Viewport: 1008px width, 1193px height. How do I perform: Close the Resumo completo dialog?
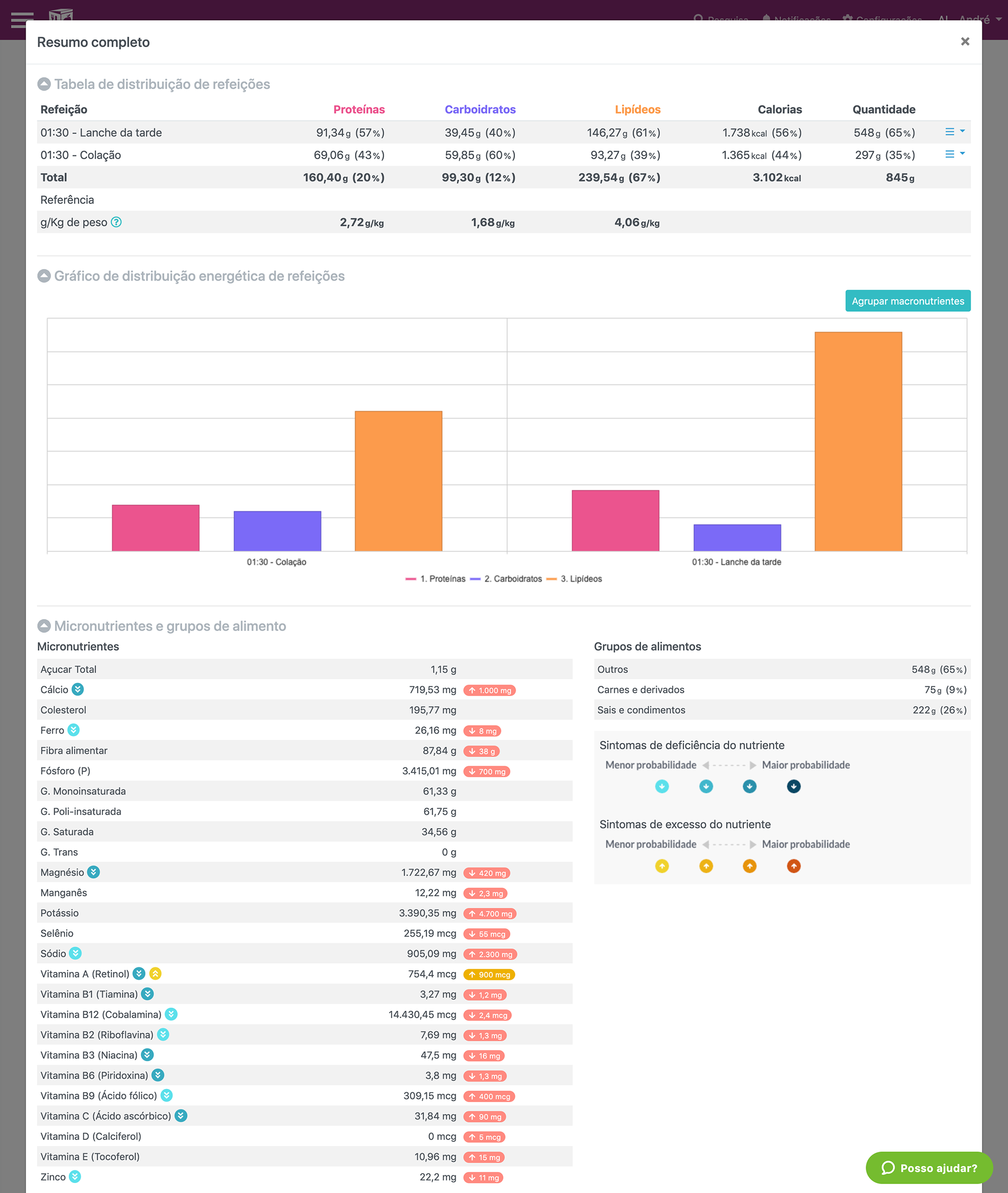pyautogui.click(x=964, y=41)
